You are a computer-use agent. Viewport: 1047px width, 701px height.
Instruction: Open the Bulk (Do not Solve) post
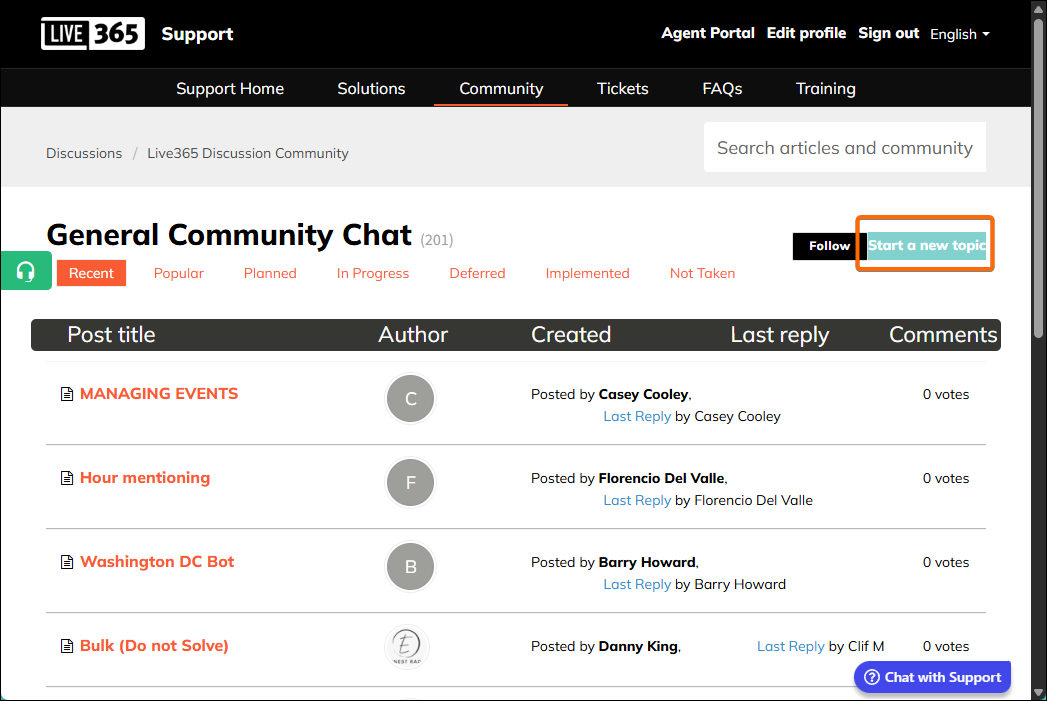point(154,646)
